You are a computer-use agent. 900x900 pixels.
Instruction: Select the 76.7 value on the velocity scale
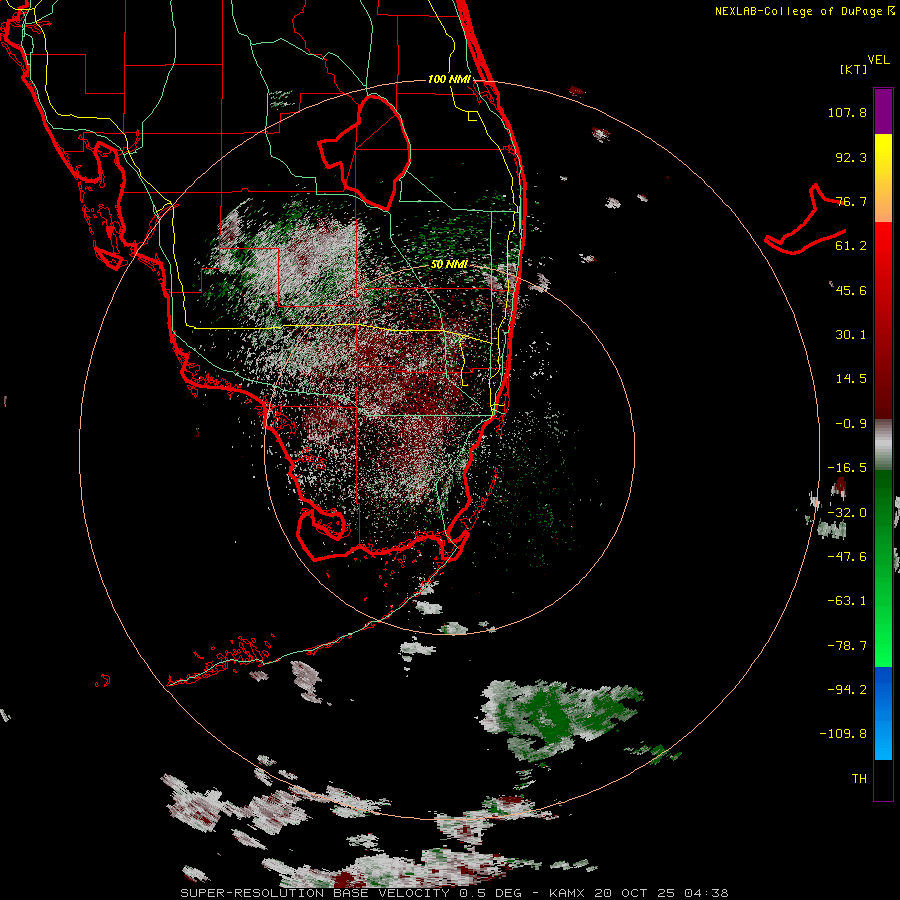pos(851,201)
